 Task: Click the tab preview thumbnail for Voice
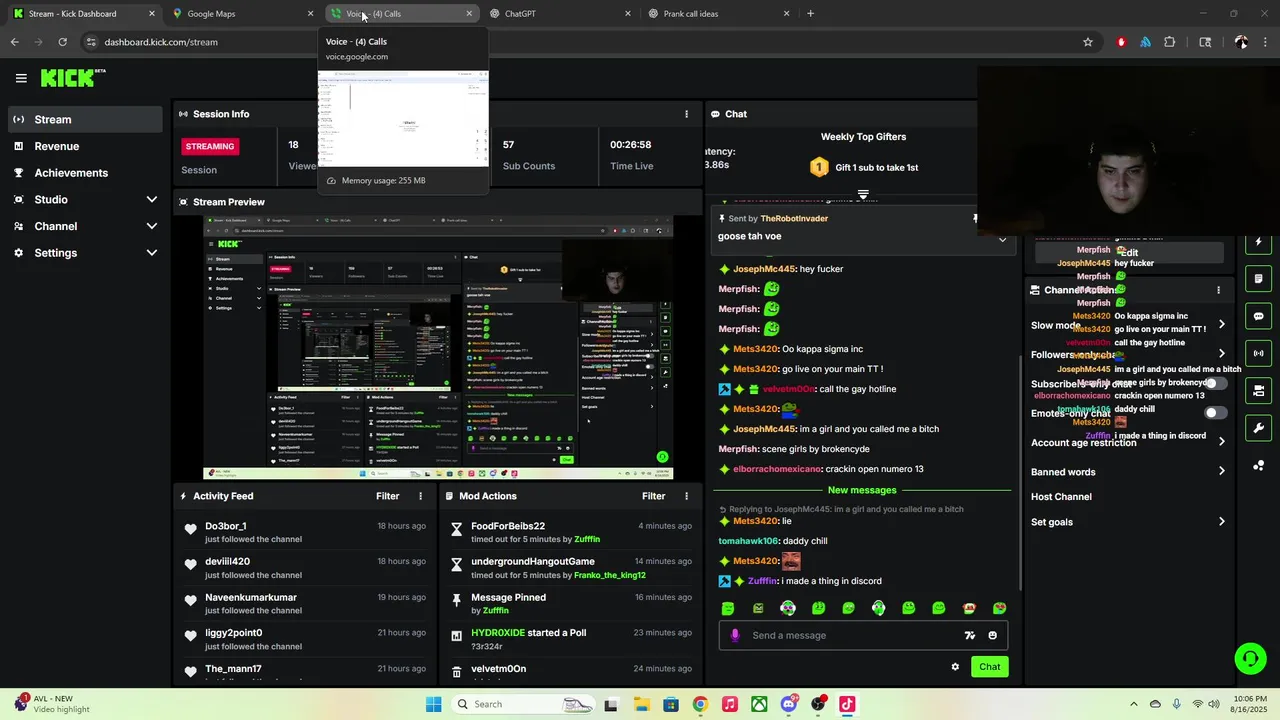[403, 120]
